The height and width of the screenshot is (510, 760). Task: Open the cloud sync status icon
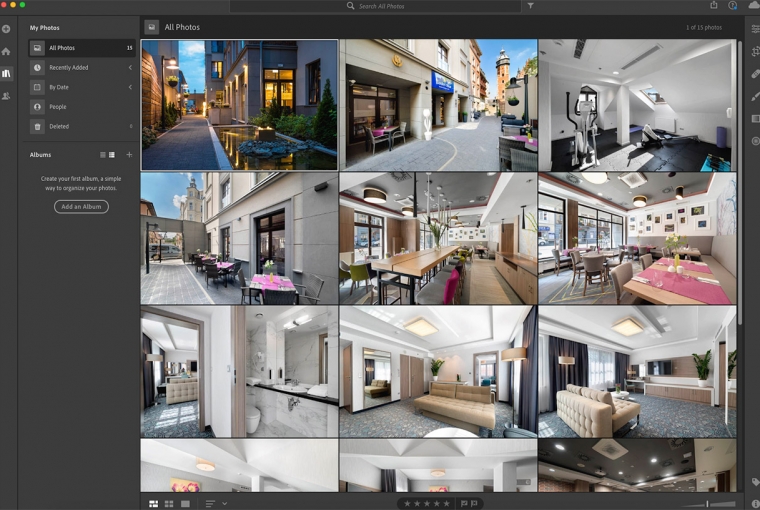click(x=755, y=5)
